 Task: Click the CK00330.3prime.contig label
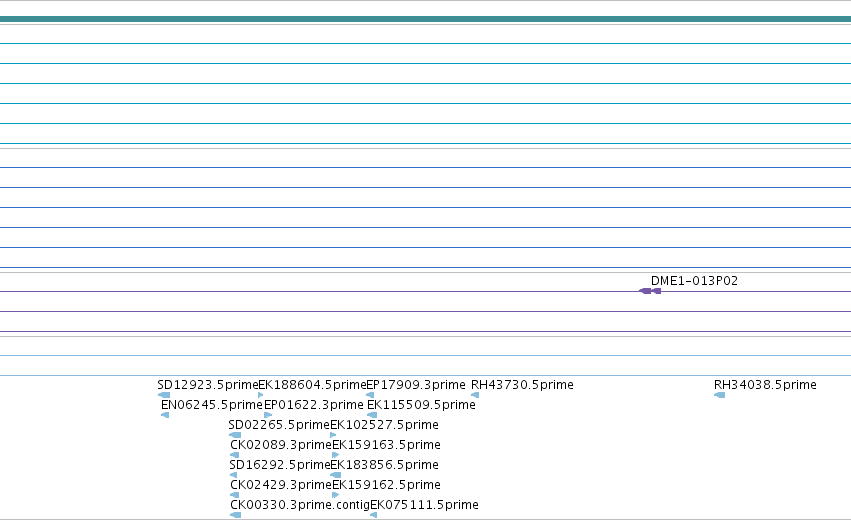click(300, 505)
